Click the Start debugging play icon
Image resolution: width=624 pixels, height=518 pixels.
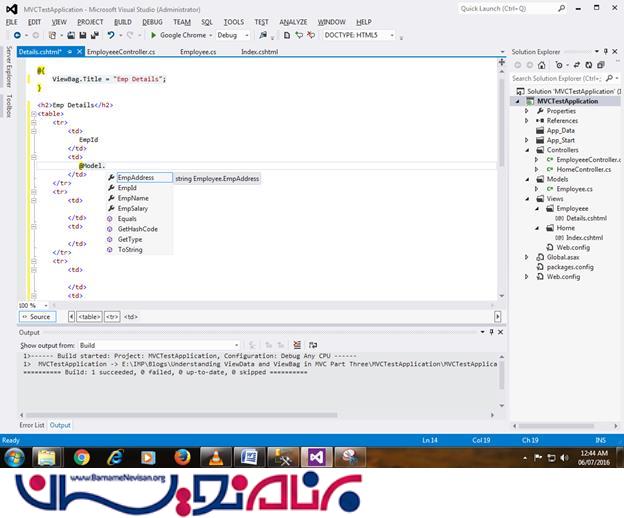[x=153, y=35]
